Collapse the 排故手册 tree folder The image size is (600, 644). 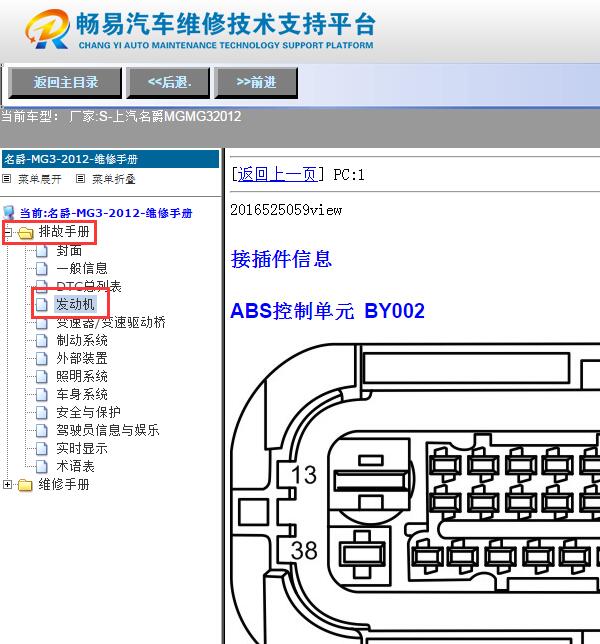pos(7,233)
